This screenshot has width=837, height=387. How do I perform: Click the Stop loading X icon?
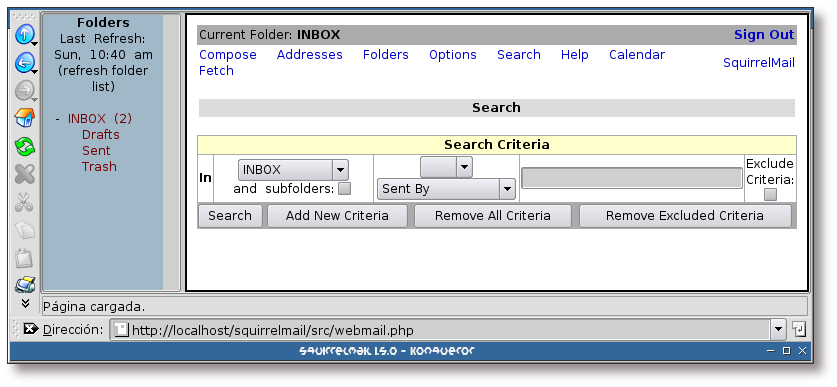click(x=24, y=173)
